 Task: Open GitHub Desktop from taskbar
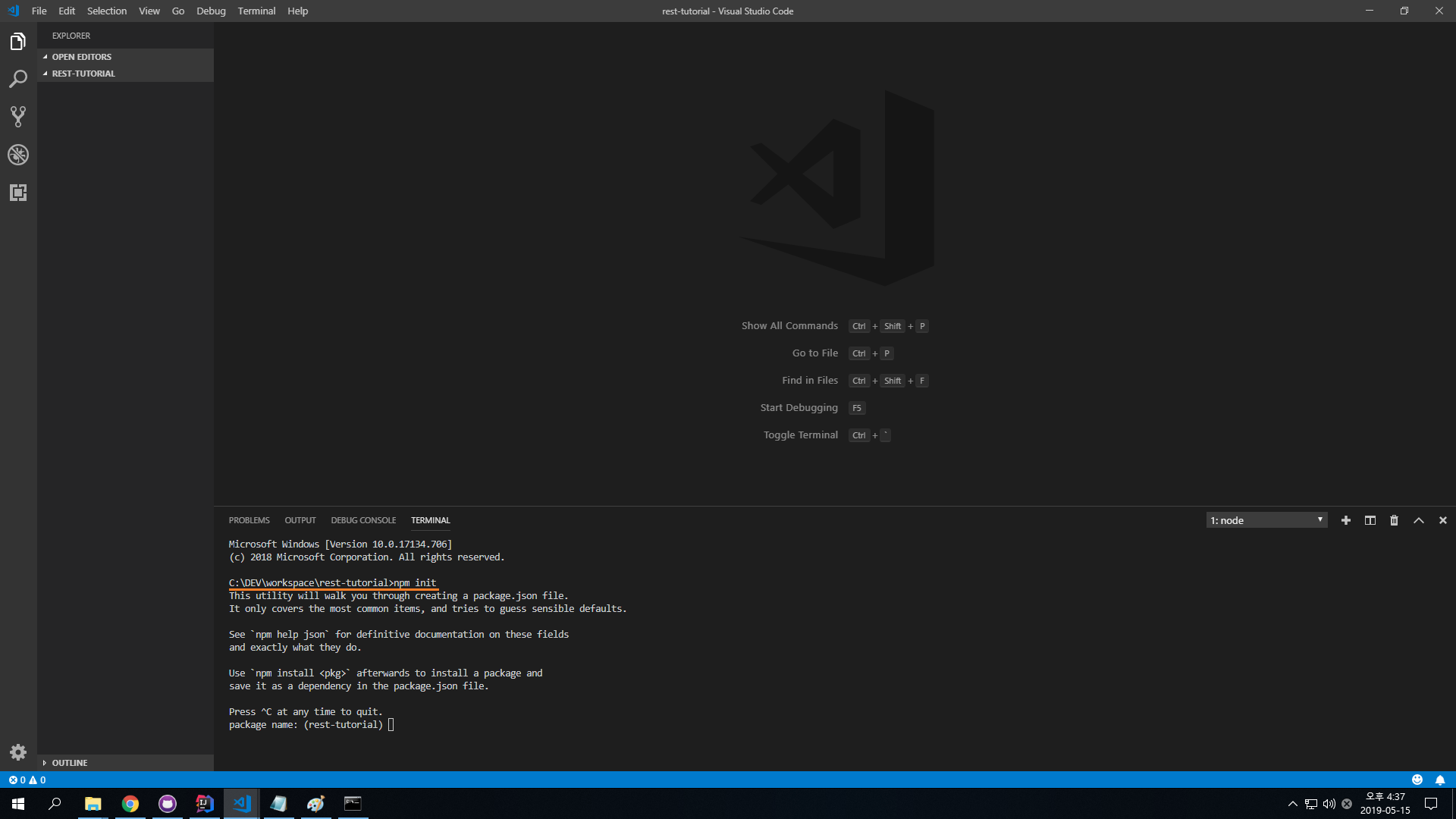pyautogui.click(x=168, y=804)
